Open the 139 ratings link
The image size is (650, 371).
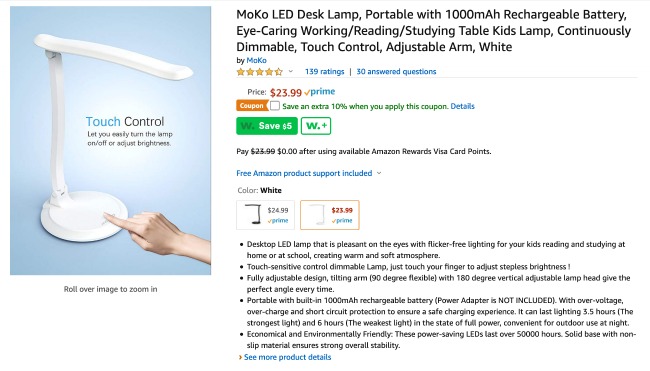coord(325,71)
